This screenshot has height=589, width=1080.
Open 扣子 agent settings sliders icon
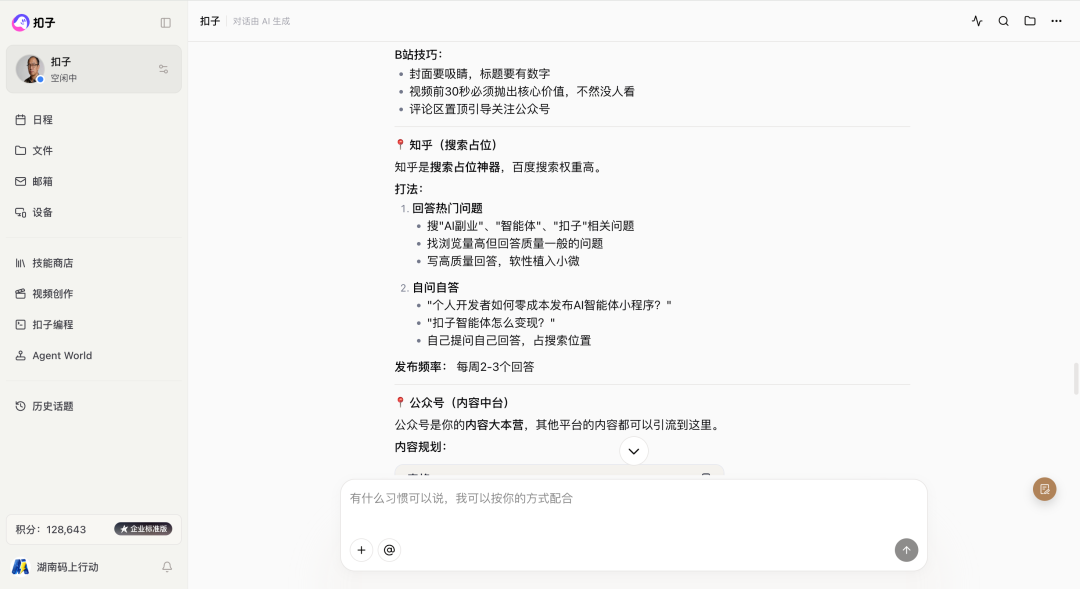[x=163, y=69]
